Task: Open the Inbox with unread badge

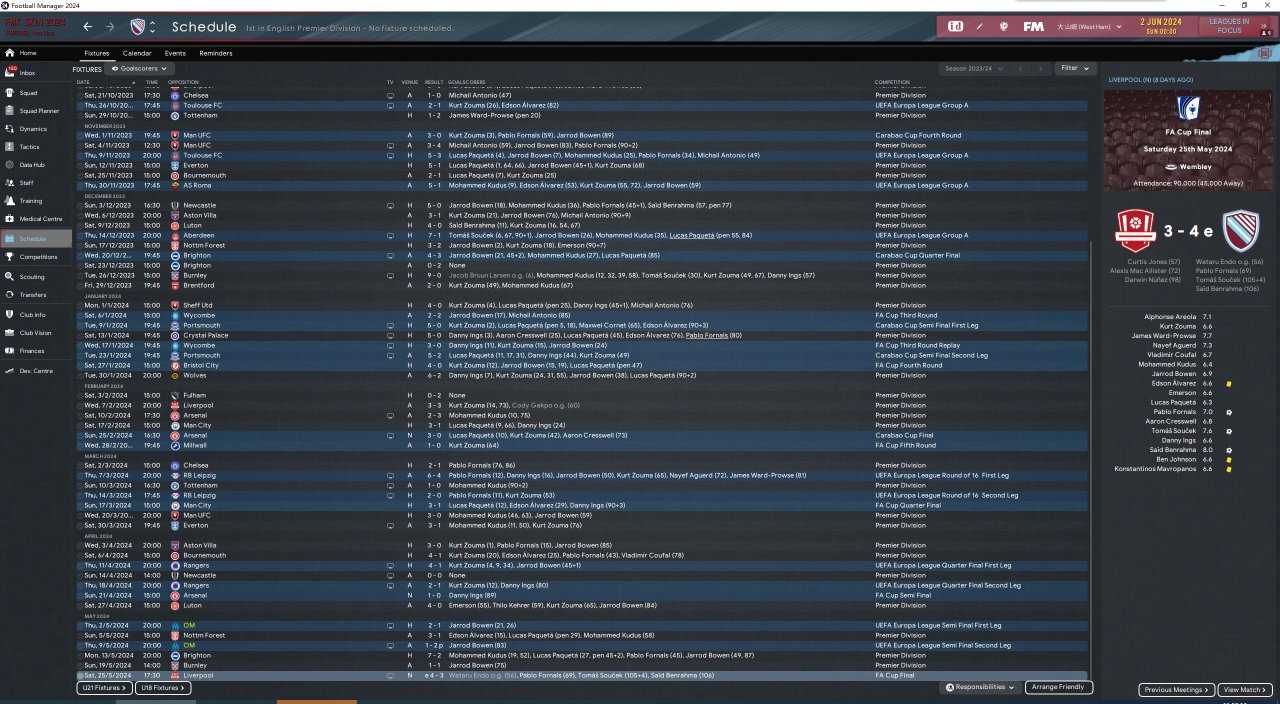Action: (12, 72)
